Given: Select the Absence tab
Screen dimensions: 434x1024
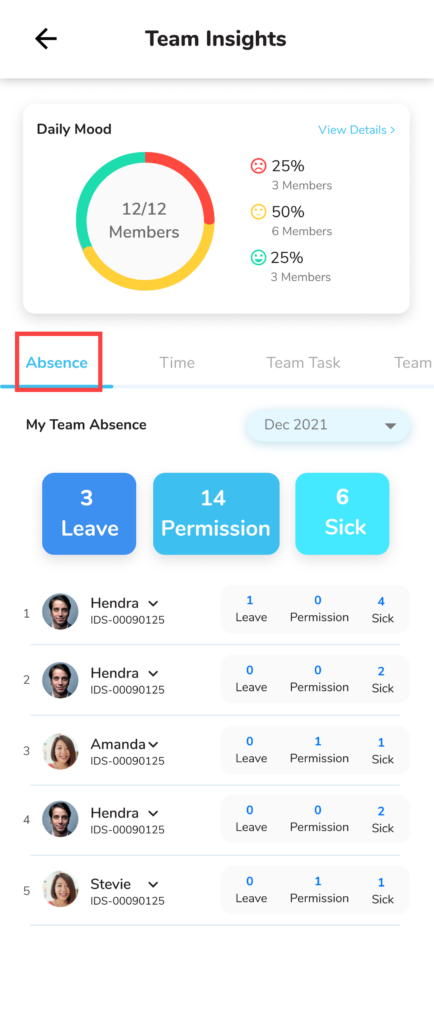Looking at the screenshot, I should pos(57,362).
